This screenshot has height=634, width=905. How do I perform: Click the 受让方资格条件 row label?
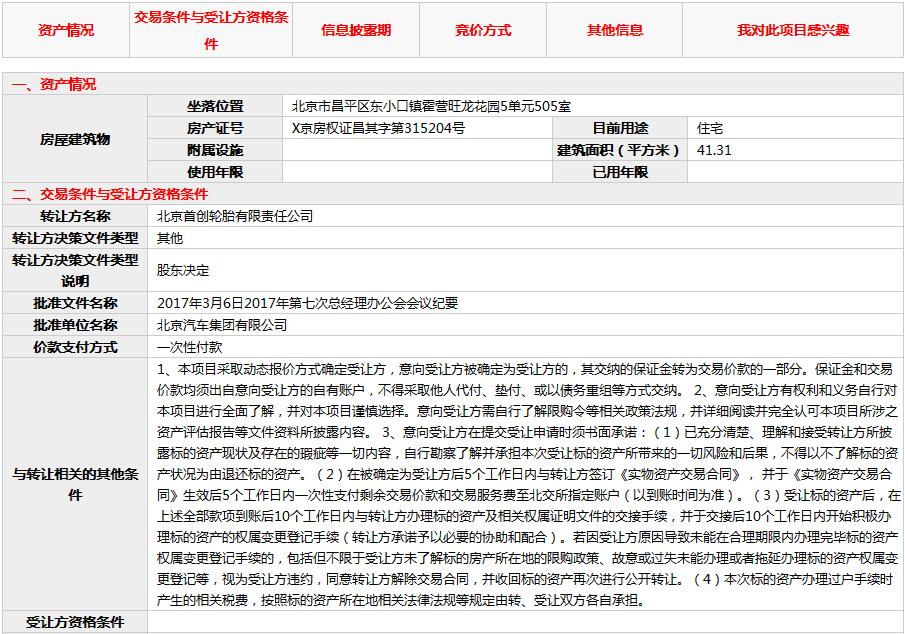pyautogui.click(x=75, y=622)
